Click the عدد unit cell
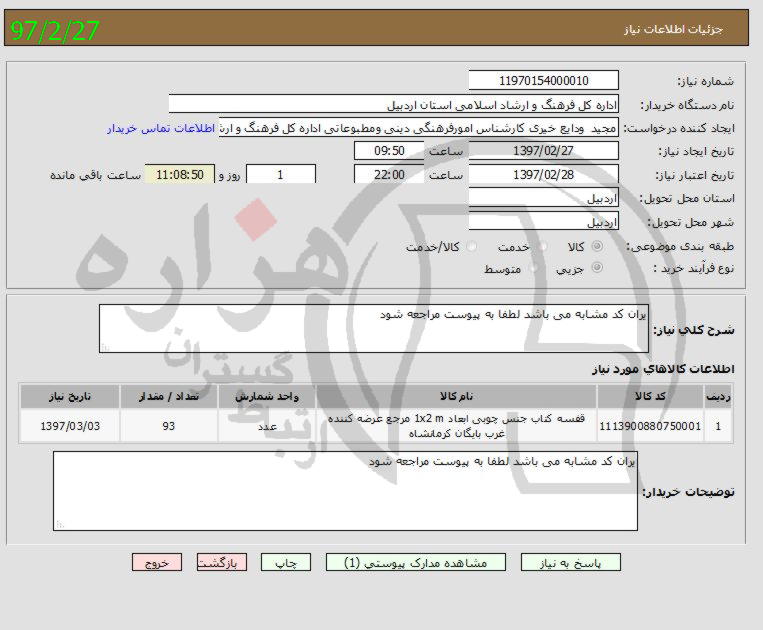 coord(267,426)
